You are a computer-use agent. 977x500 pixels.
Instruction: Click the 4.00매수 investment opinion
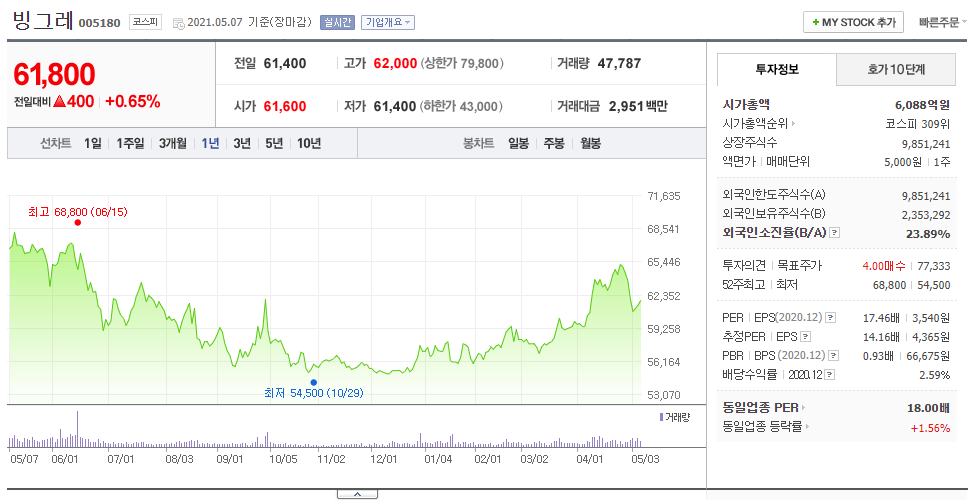click(884, 266)
